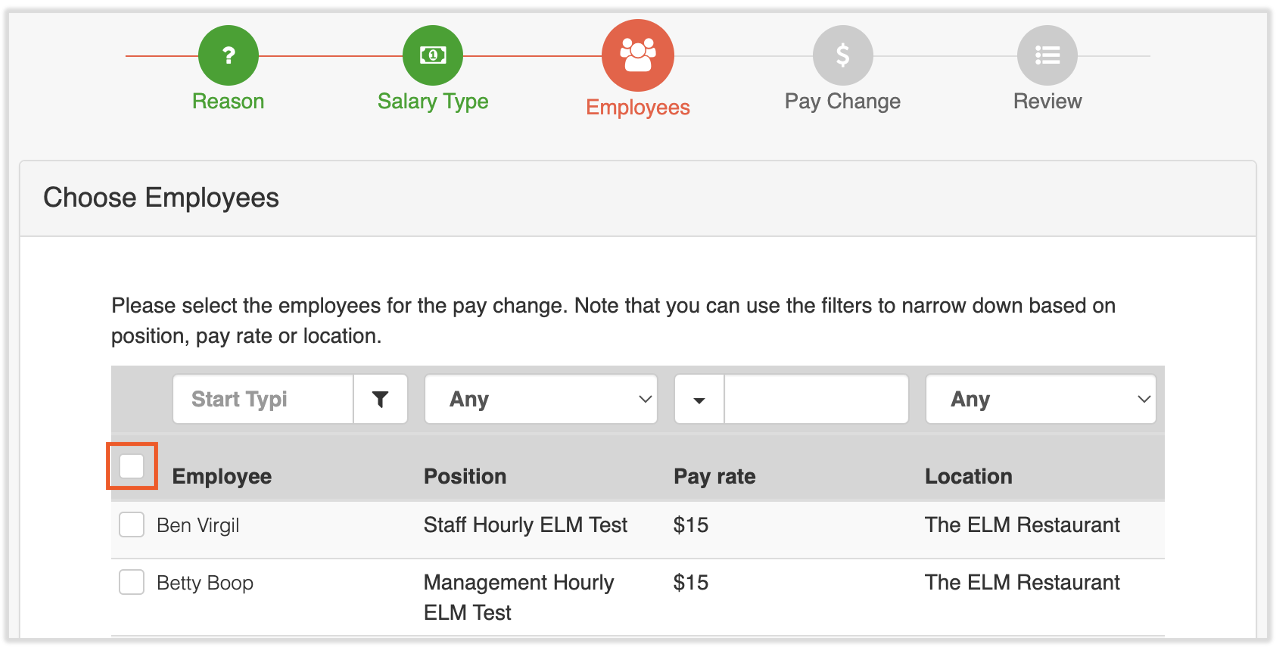Select Betty Boop's checkbox
The height and width of the screenshot is (650, 1276).
pos(132,582)
